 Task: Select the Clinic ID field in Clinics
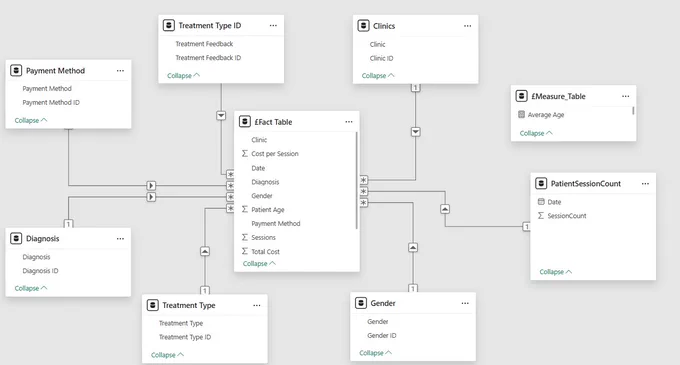[x=382, y=58]
